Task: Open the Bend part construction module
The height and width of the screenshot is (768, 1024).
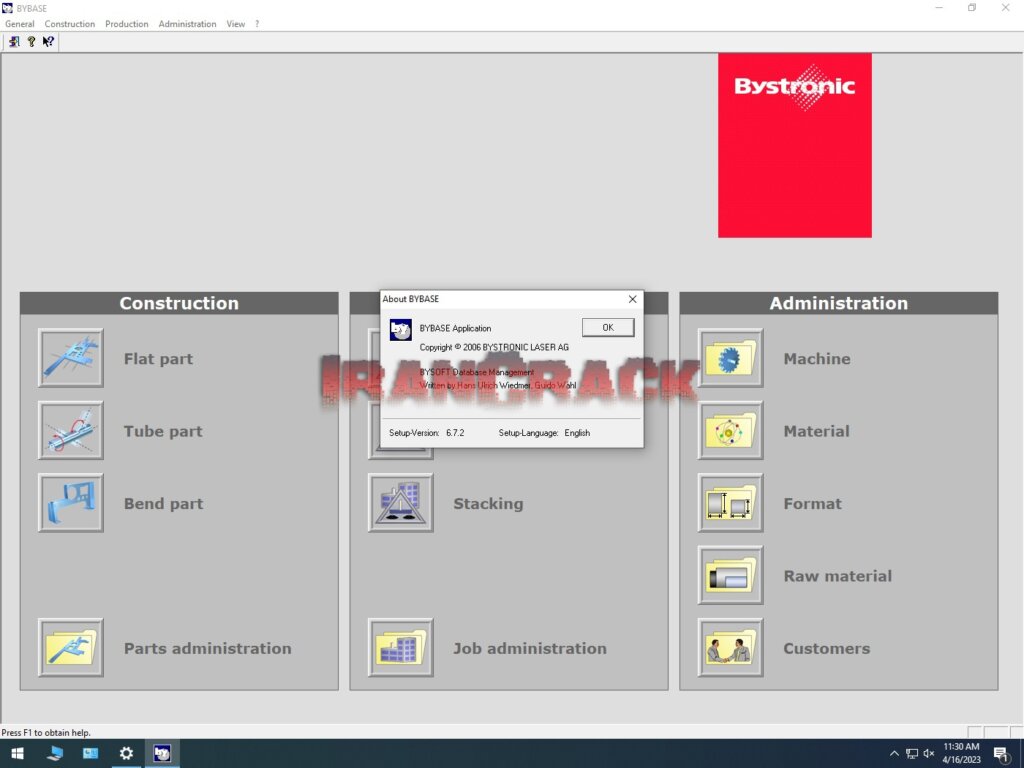Action: (x=70, y=503)
